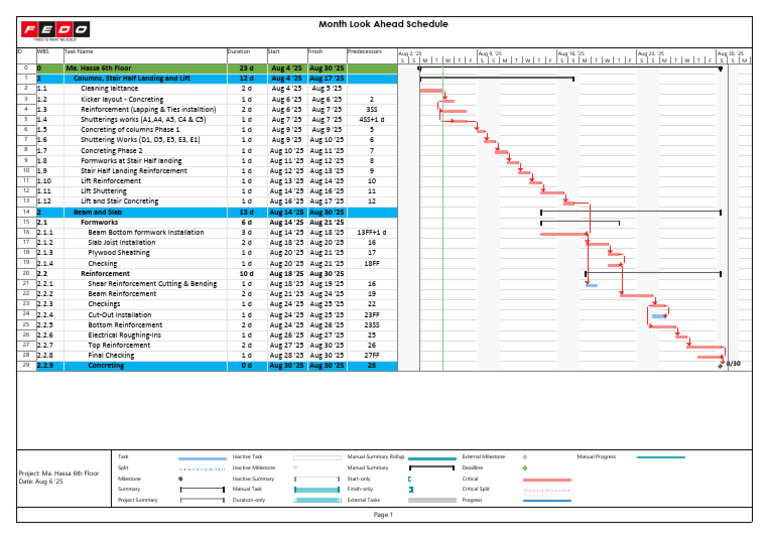The width and height of the screenshot is (768, 538).
Task: Click the Project: Ma. Hassa 6th Floor footer
Action: 59,473
